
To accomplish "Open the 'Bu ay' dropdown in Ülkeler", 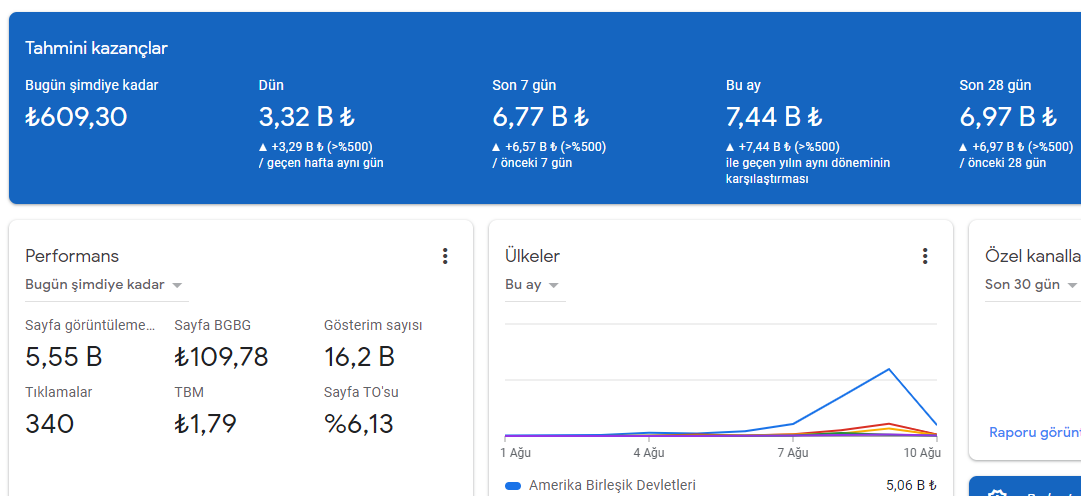I will pos(532,285).
